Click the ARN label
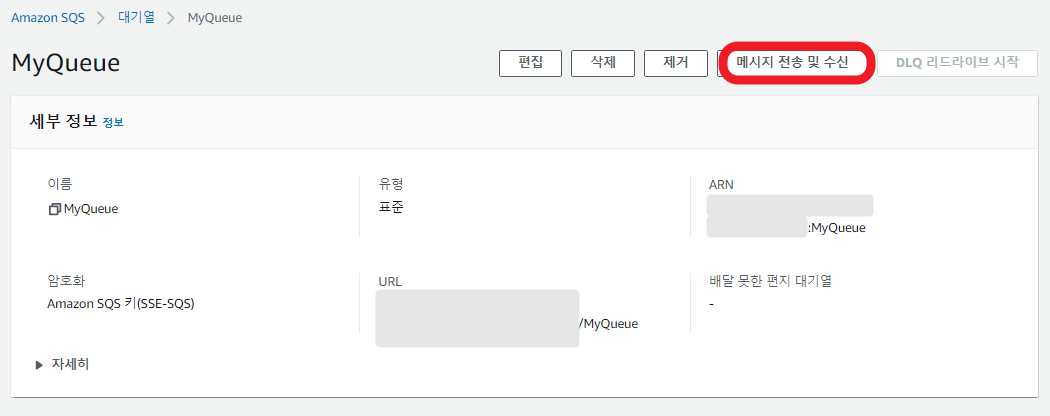The height and width of the screenshot is (416, 1050). tap(721, 184)
